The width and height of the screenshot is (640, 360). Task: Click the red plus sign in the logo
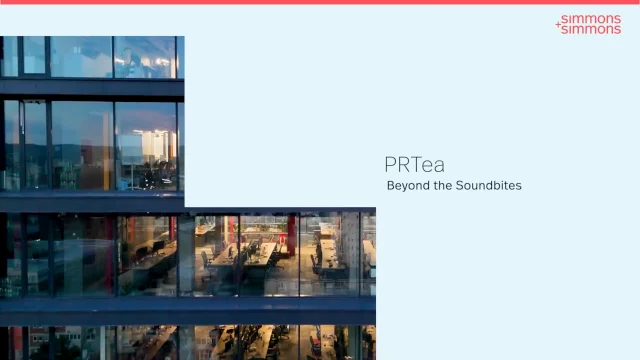pyautogui.click(x=558, y=24)
